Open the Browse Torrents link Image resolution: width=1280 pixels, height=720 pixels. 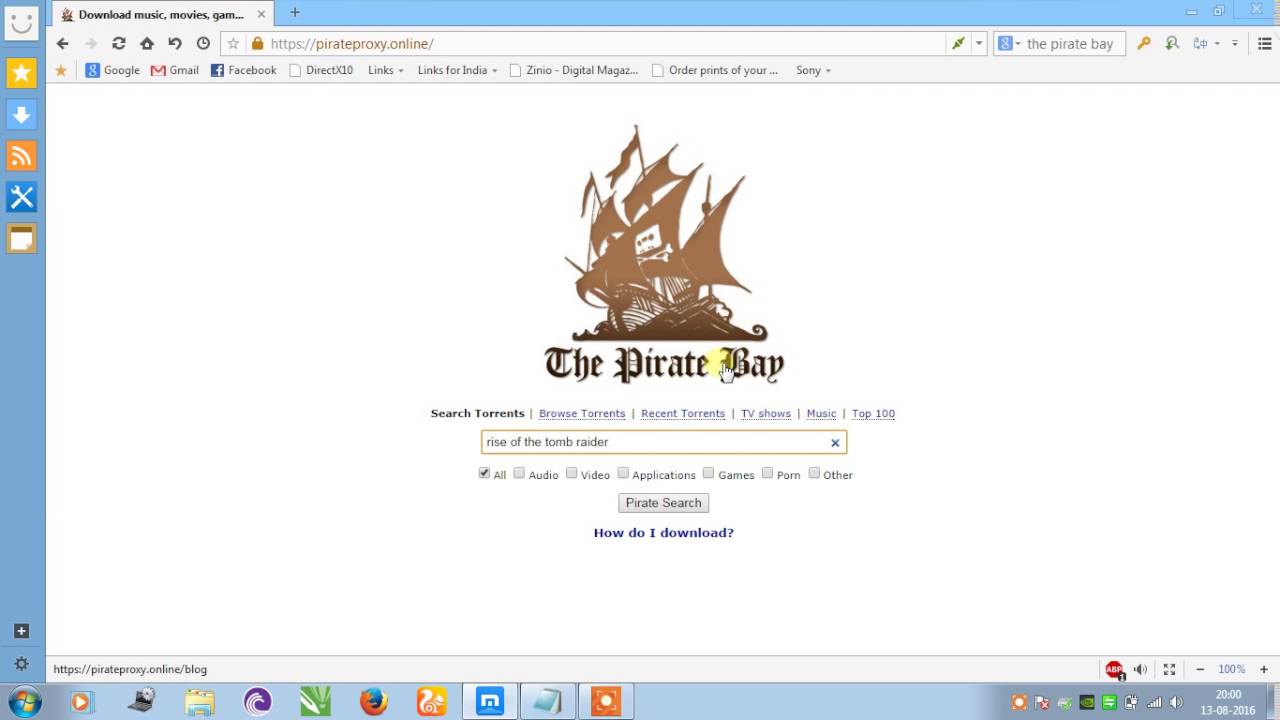582,414
